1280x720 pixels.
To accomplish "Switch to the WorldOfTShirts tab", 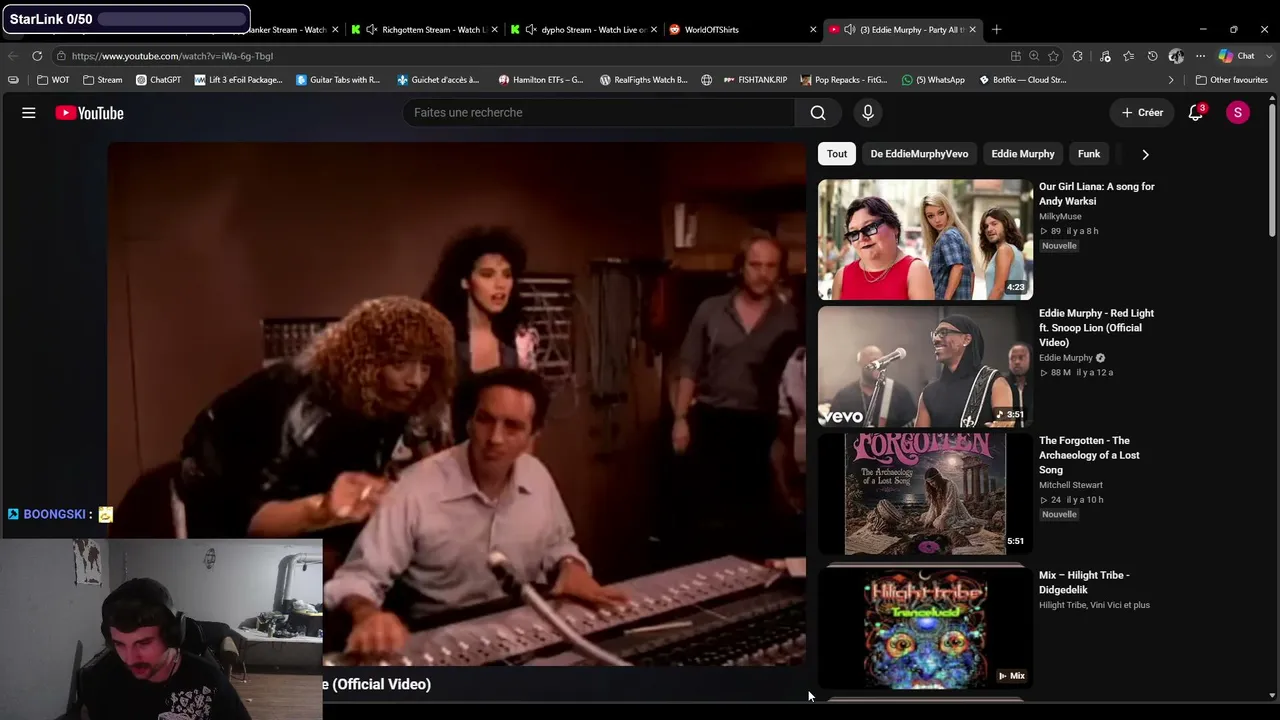I will 742,30.
